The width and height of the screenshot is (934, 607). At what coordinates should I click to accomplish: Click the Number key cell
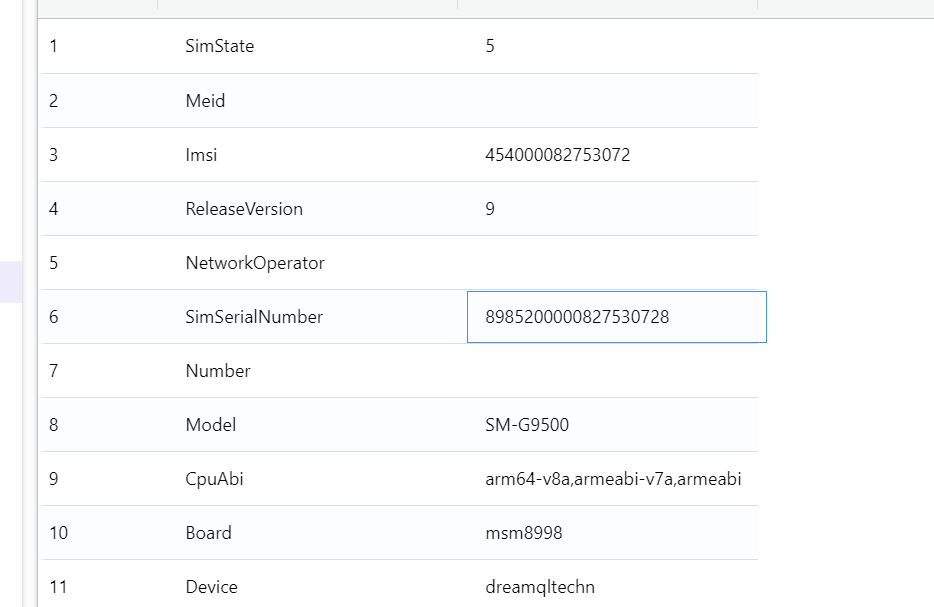click(218, 371)
